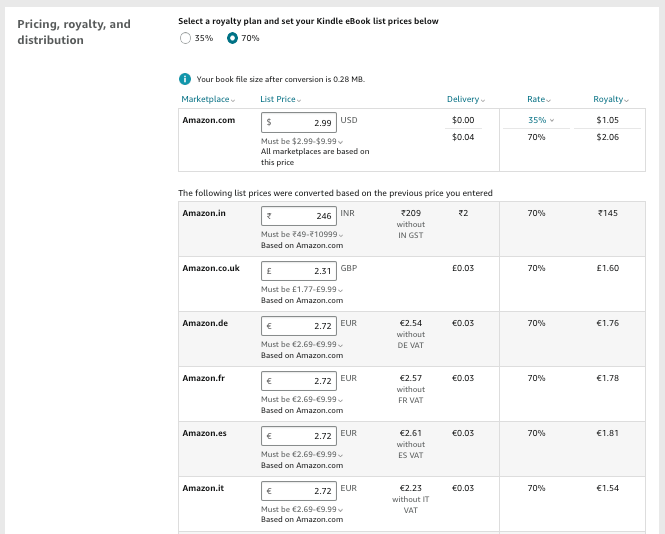Open Royalty column header dropdown
This screenshot has width=665, height=534.
point(609,99)
